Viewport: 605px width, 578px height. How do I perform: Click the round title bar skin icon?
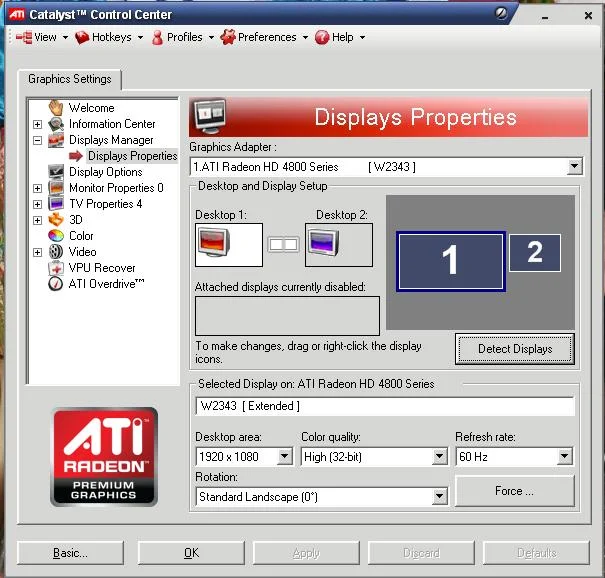[x=501, y=14]
